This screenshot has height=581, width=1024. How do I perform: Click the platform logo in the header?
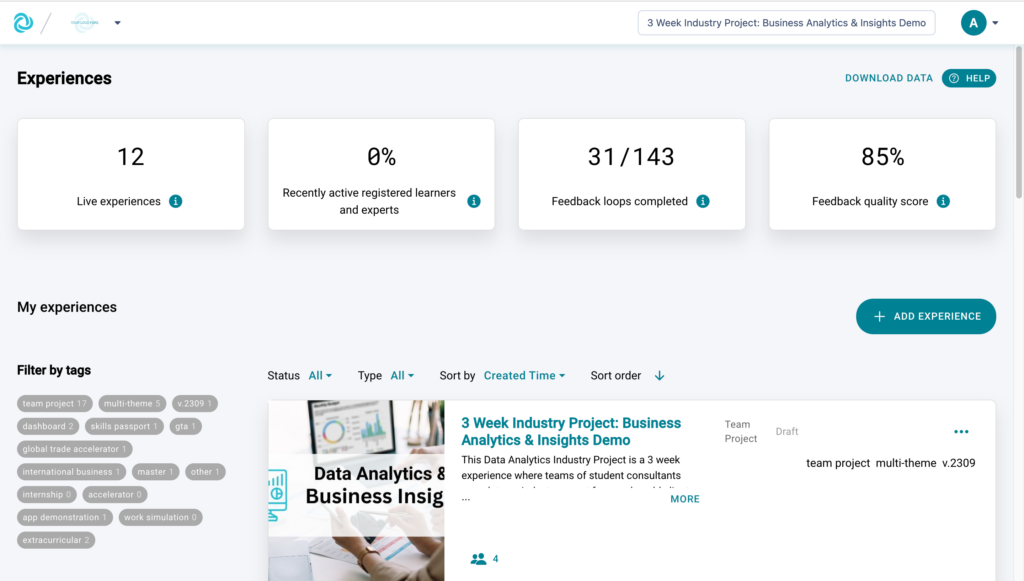(22, 22)
